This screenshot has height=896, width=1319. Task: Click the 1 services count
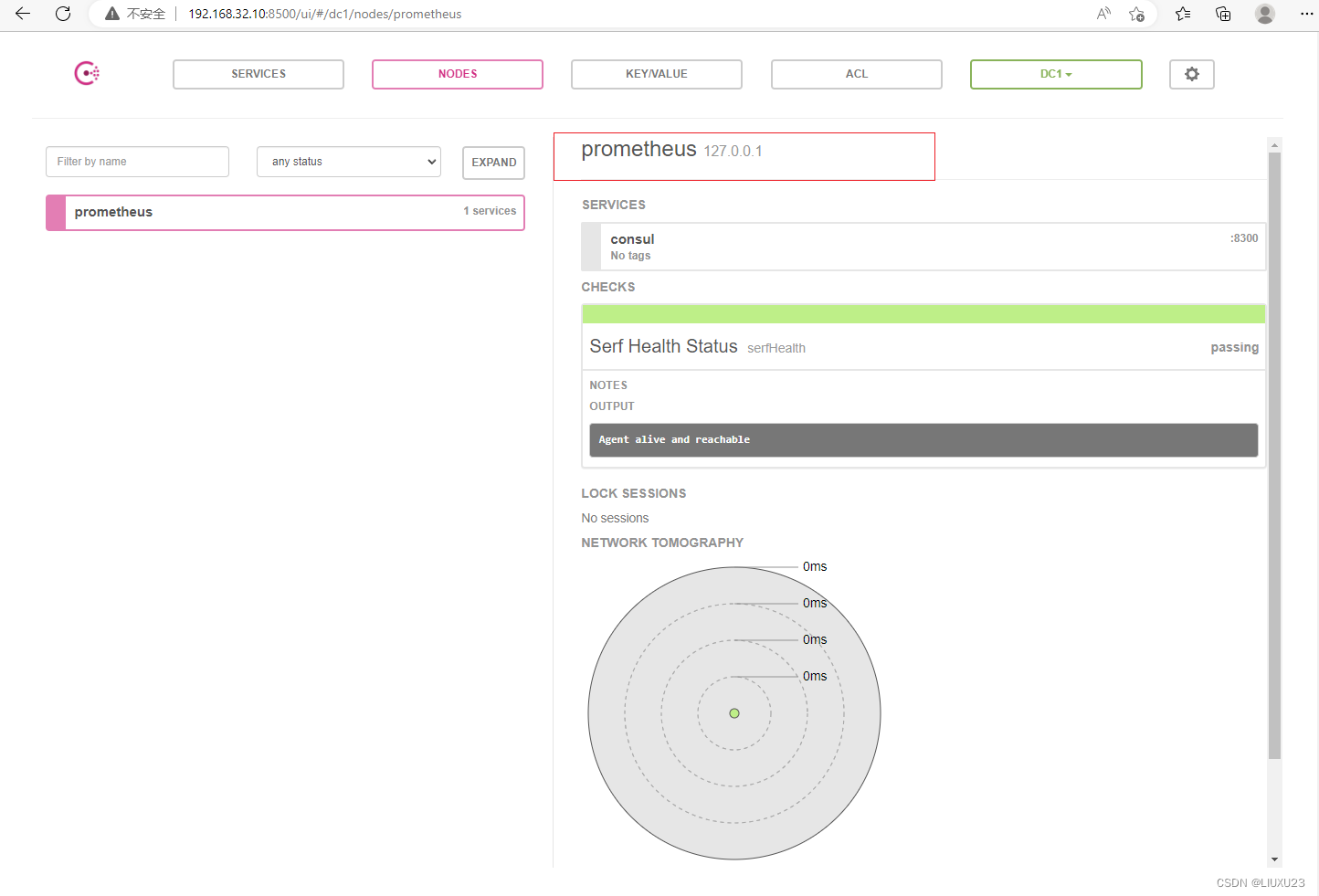[490, 211]
